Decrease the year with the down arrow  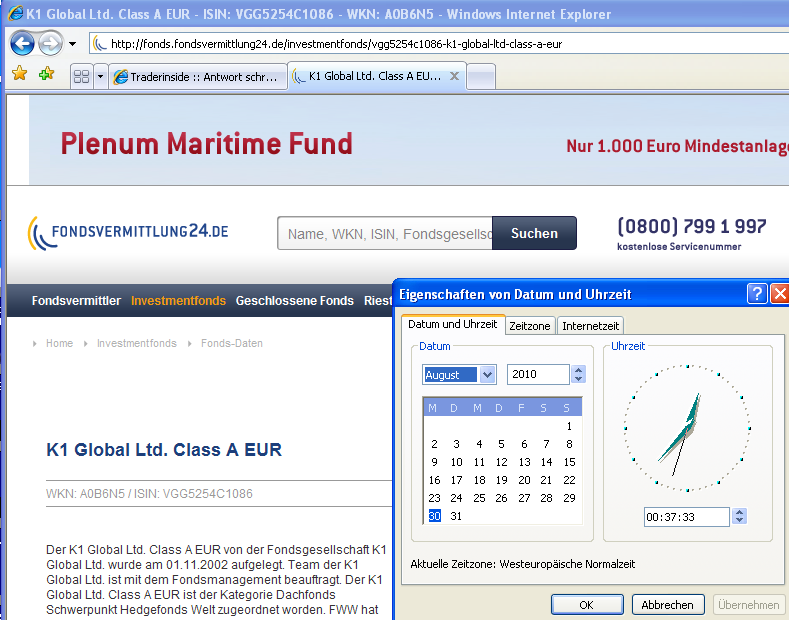coord(579,379)
